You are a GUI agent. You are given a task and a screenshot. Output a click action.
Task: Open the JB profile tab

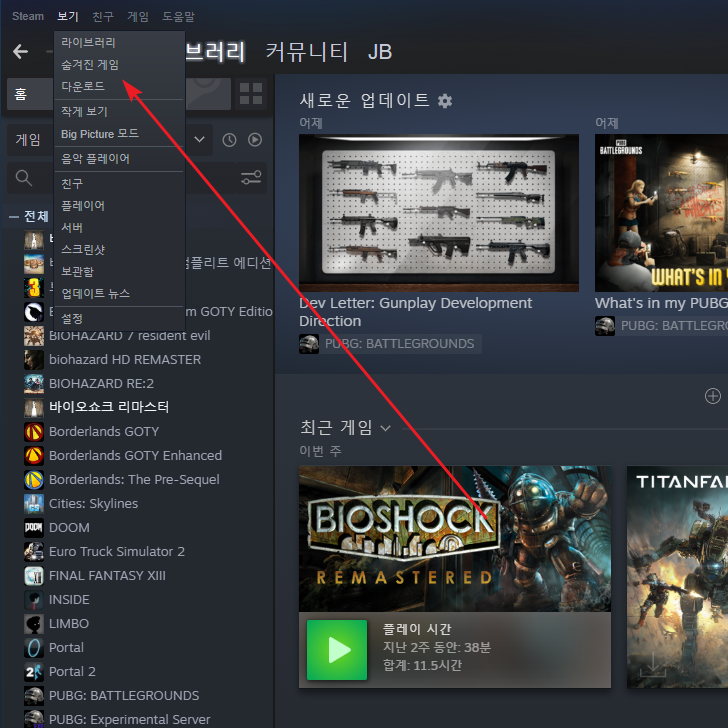(380, 52)
